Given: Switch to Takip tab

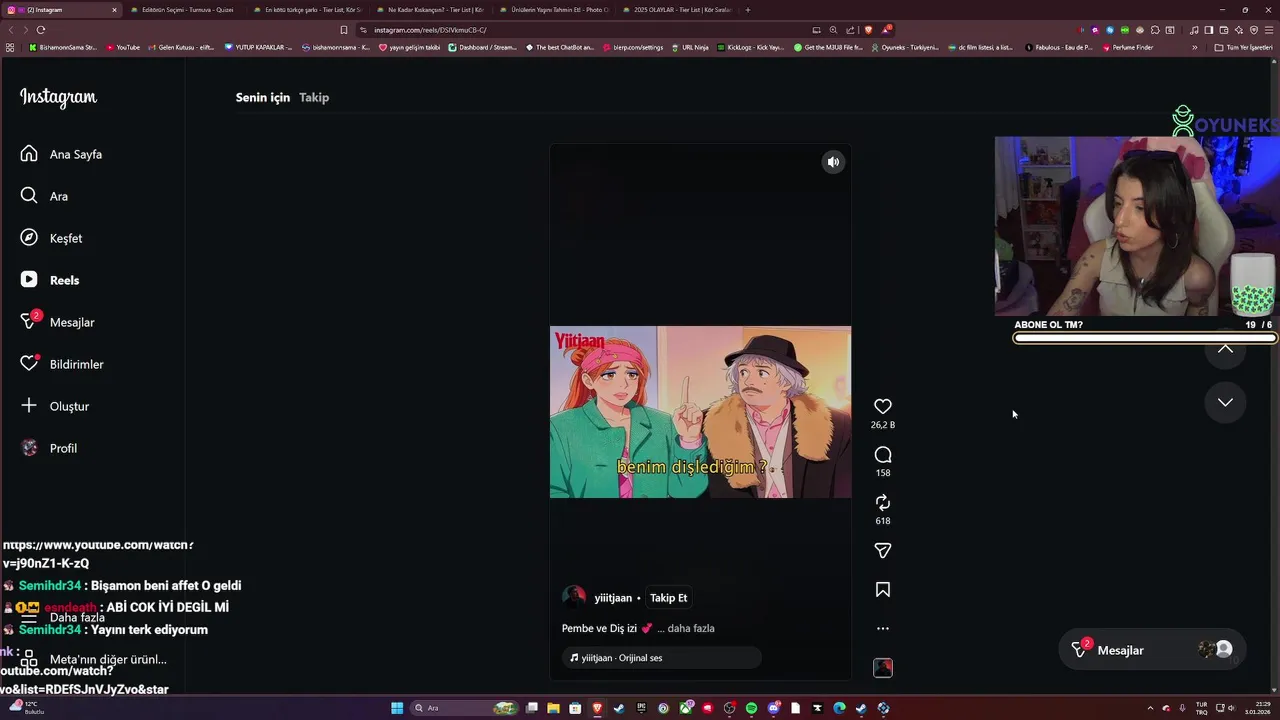Looking at the screenshot, I should (314, 97).
